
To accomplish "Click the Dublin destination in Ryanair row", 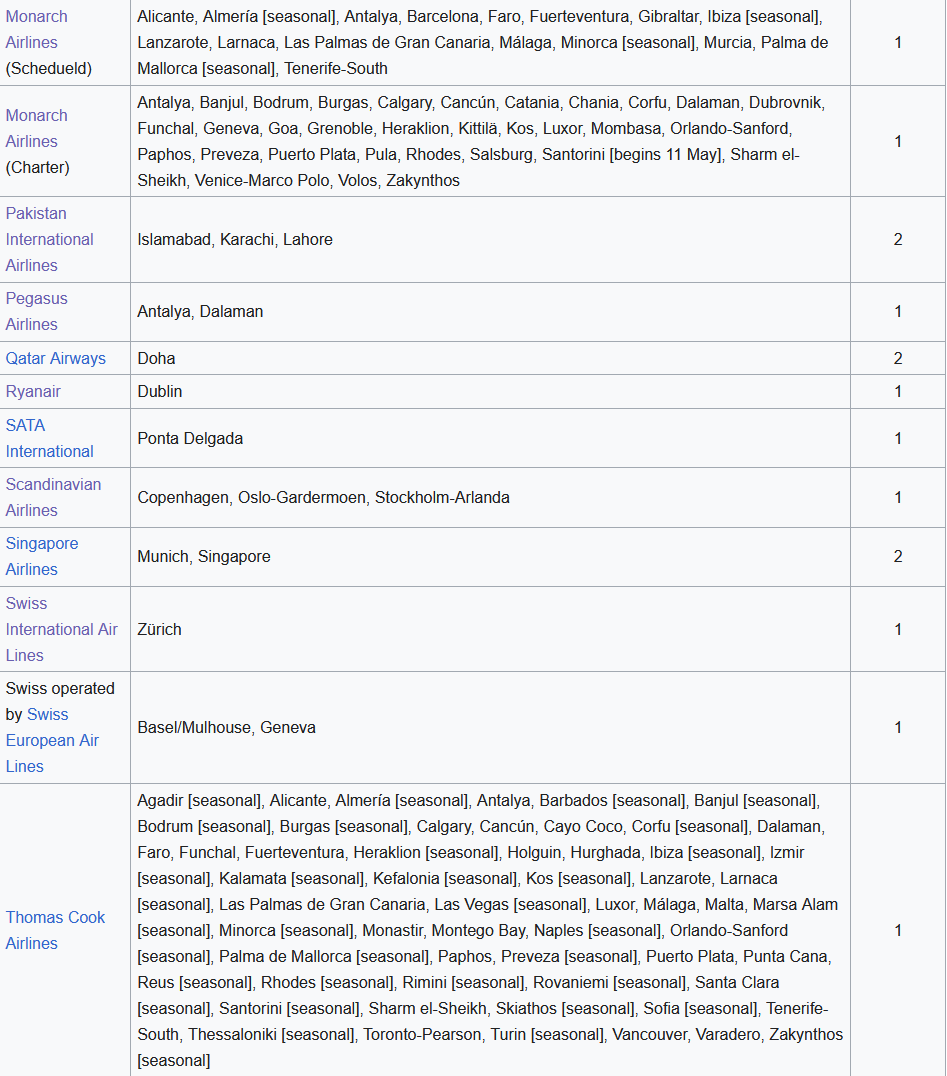I will (160, 391).
